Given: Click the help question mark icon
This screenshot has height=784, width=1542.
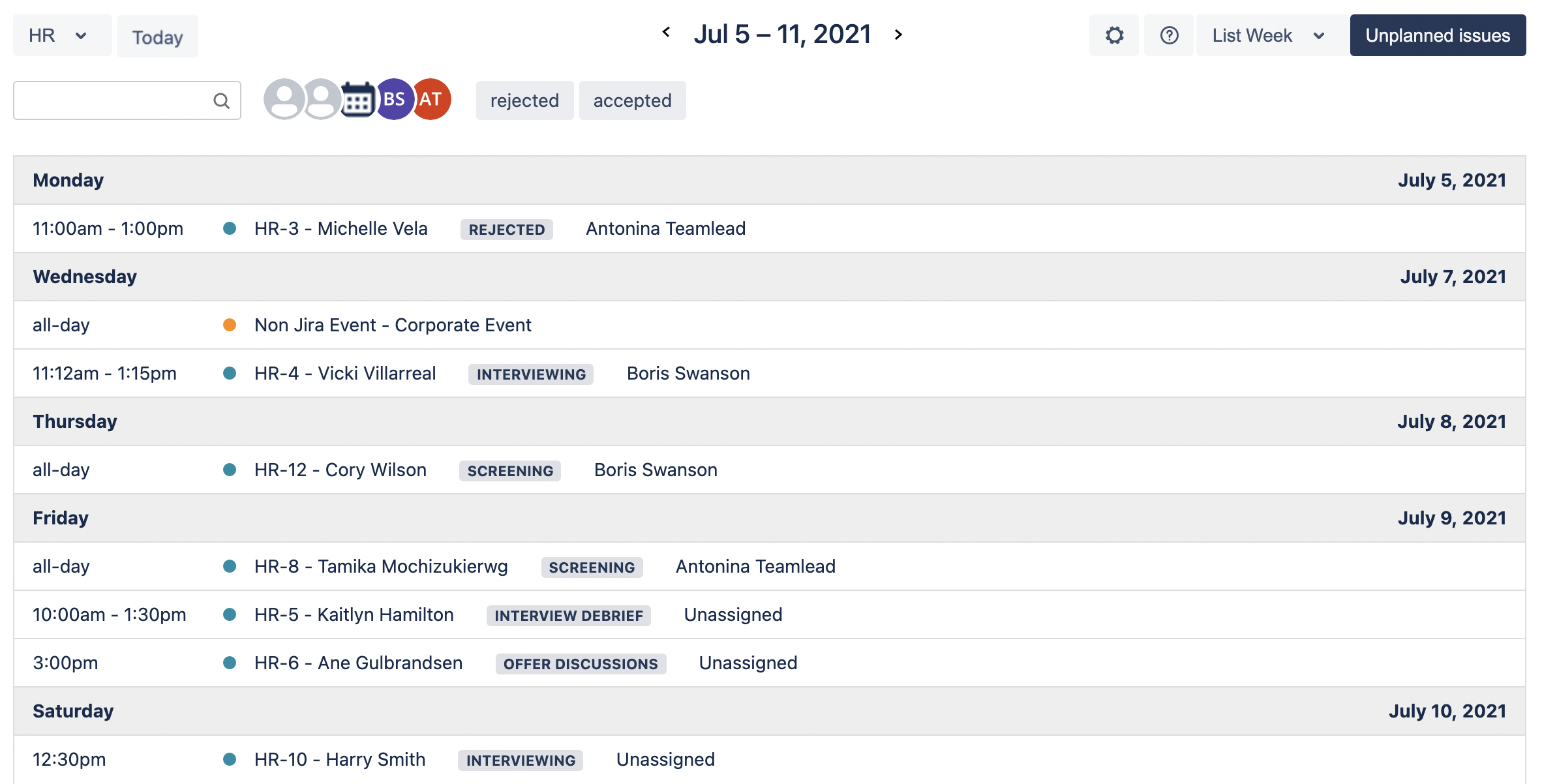Looking at the screenshot, I should point(1169,35).
